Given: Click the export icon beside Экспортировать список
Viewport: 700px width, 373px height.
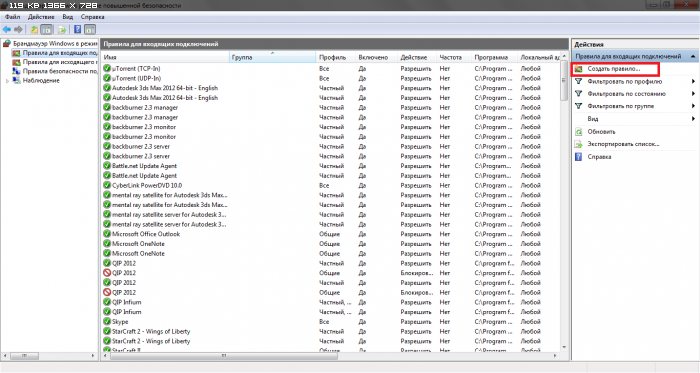Looking at the screenshot, I should [x=579, y=144].
